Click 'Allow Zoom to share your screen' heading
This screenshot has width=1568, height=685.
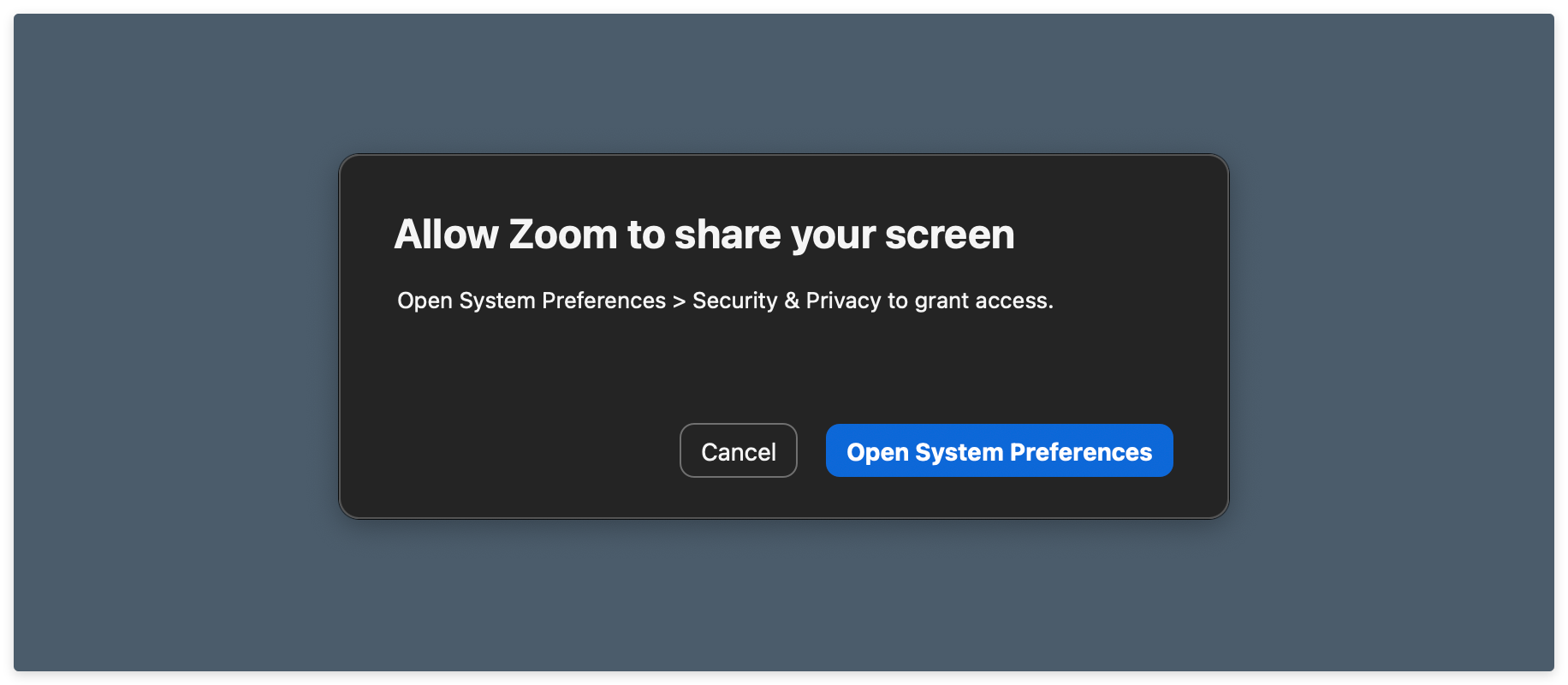704,233
